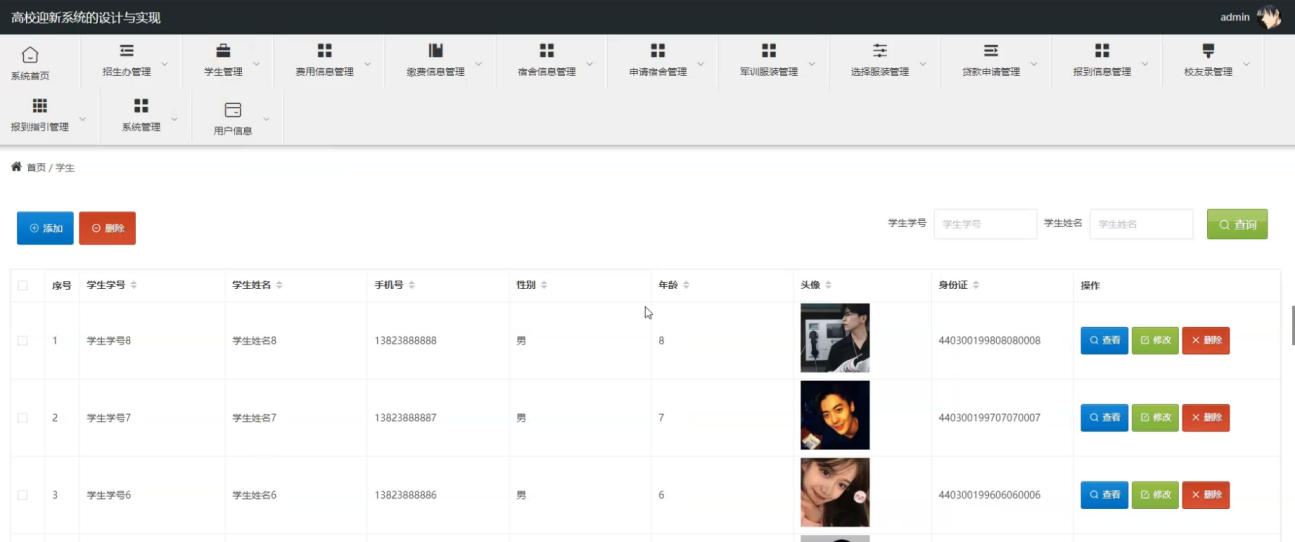Click 查看 for row 学生姓名8
The height and width of the screenshot is (542, 1295).
pyautogui.click(x=1104, y=340)
